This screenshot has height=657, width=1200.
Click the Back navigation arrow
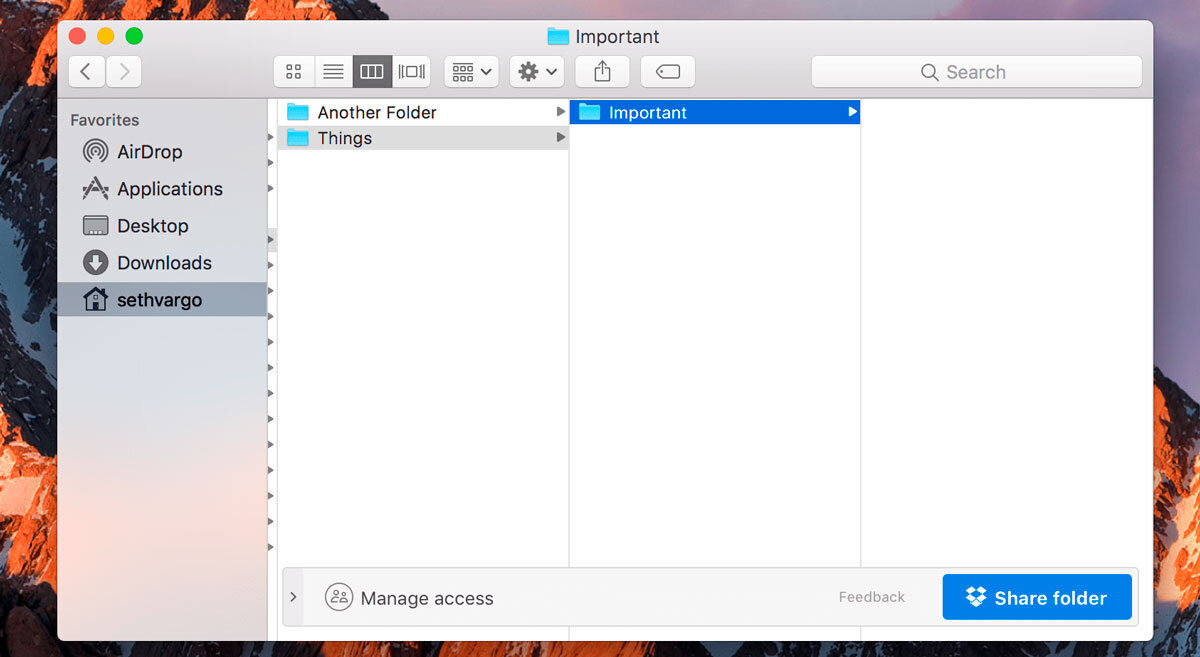tap(86, 71)
